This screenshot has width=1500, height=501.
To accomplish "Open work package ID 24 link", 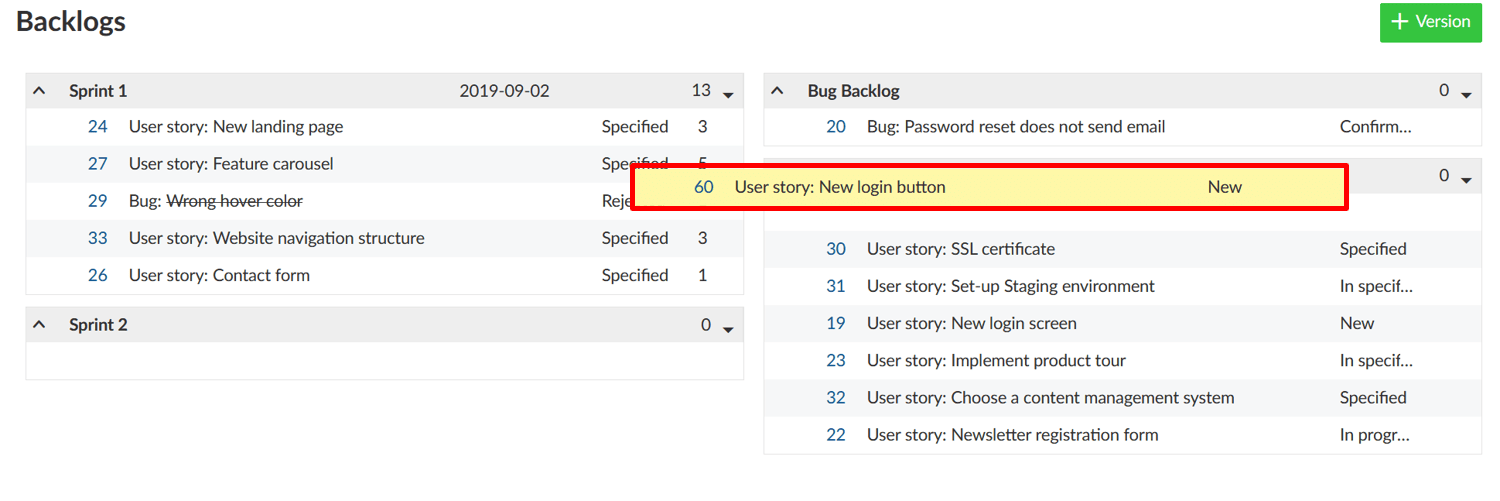I will pyautogui.click(x=97, y=127).
